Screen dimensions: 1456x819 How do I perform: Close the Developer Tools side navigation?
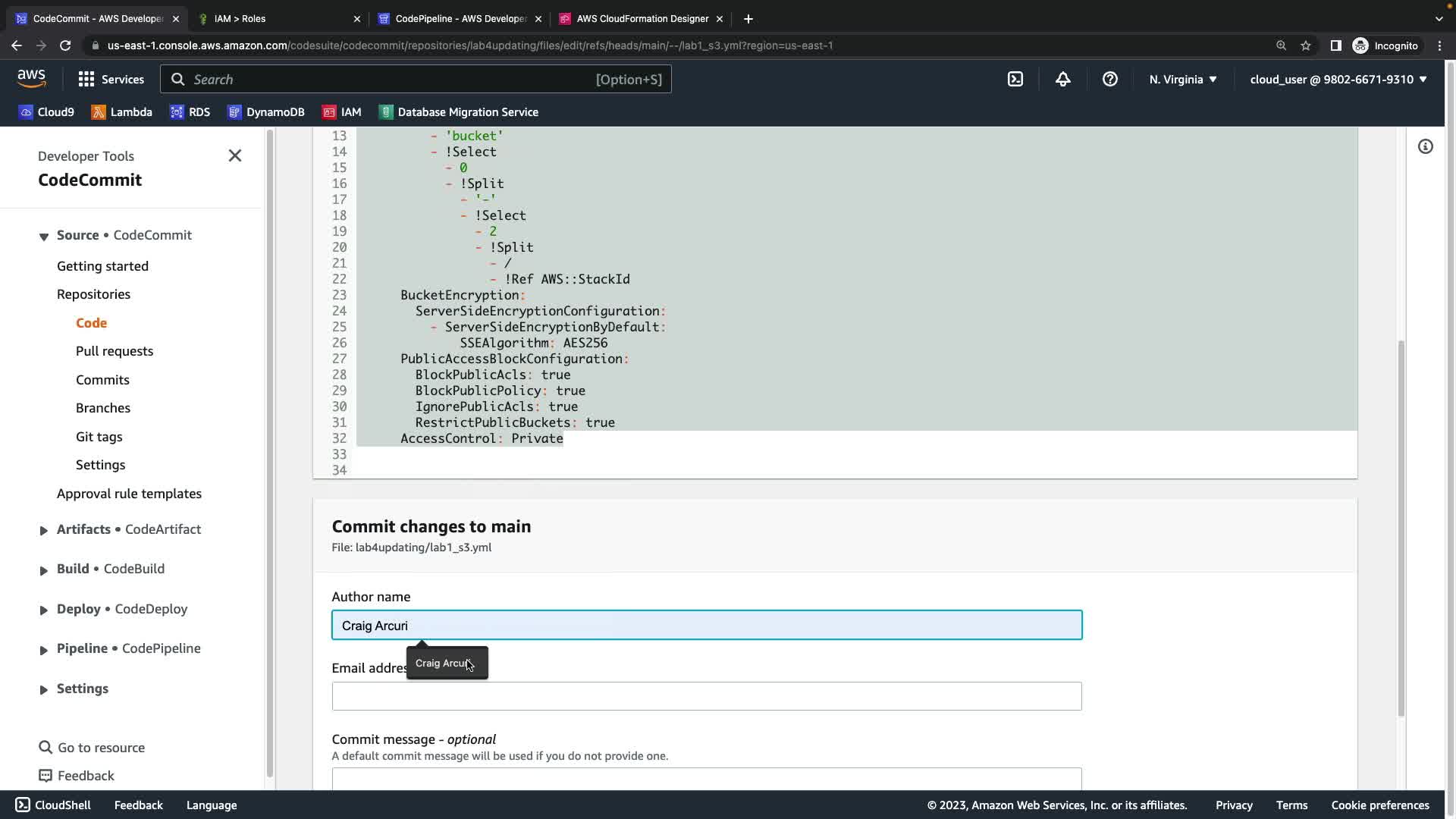click(x=235, y=155)
